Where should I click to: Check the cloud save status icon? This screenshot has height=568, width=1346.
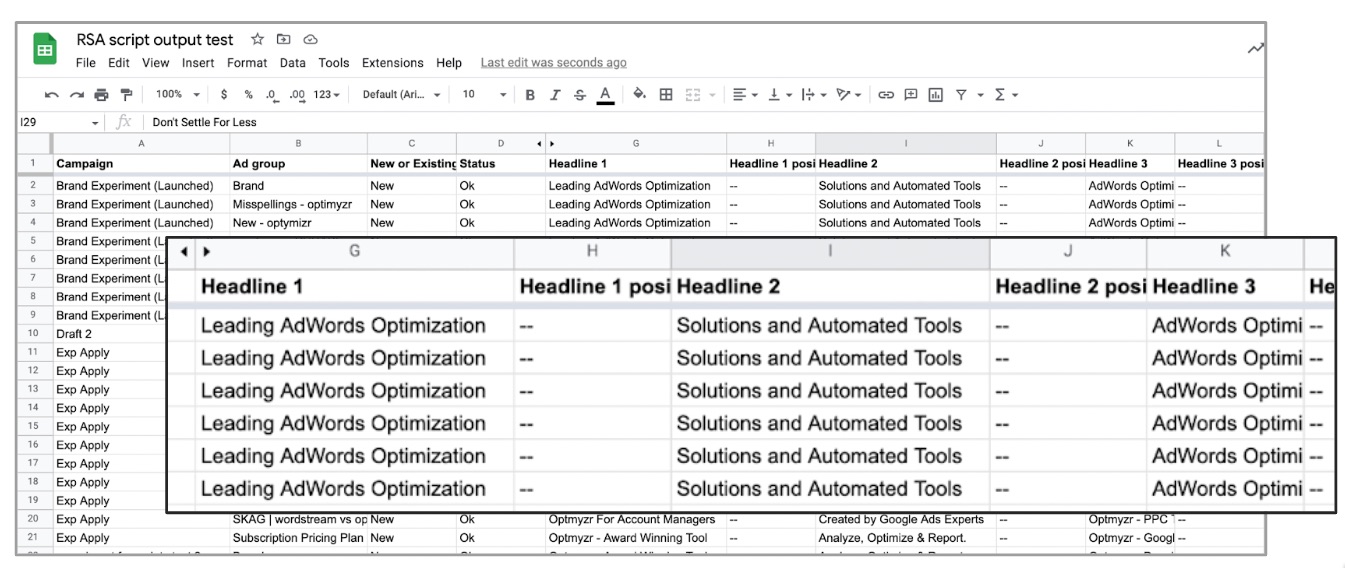(310, 40)
